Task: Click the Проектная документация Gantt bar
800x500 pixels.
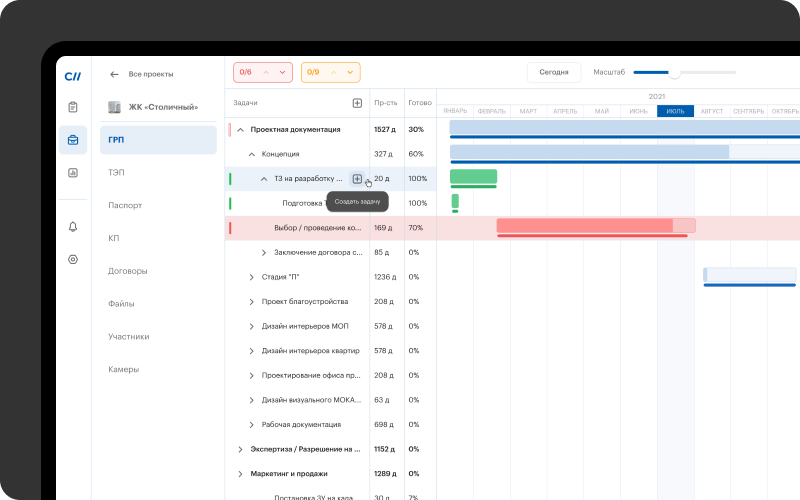Action: point(624,128)
